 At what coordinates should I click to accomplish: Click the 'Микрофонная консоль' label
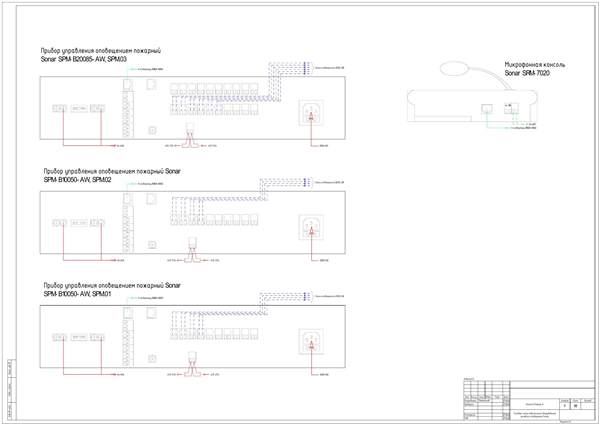click(535, 65)
